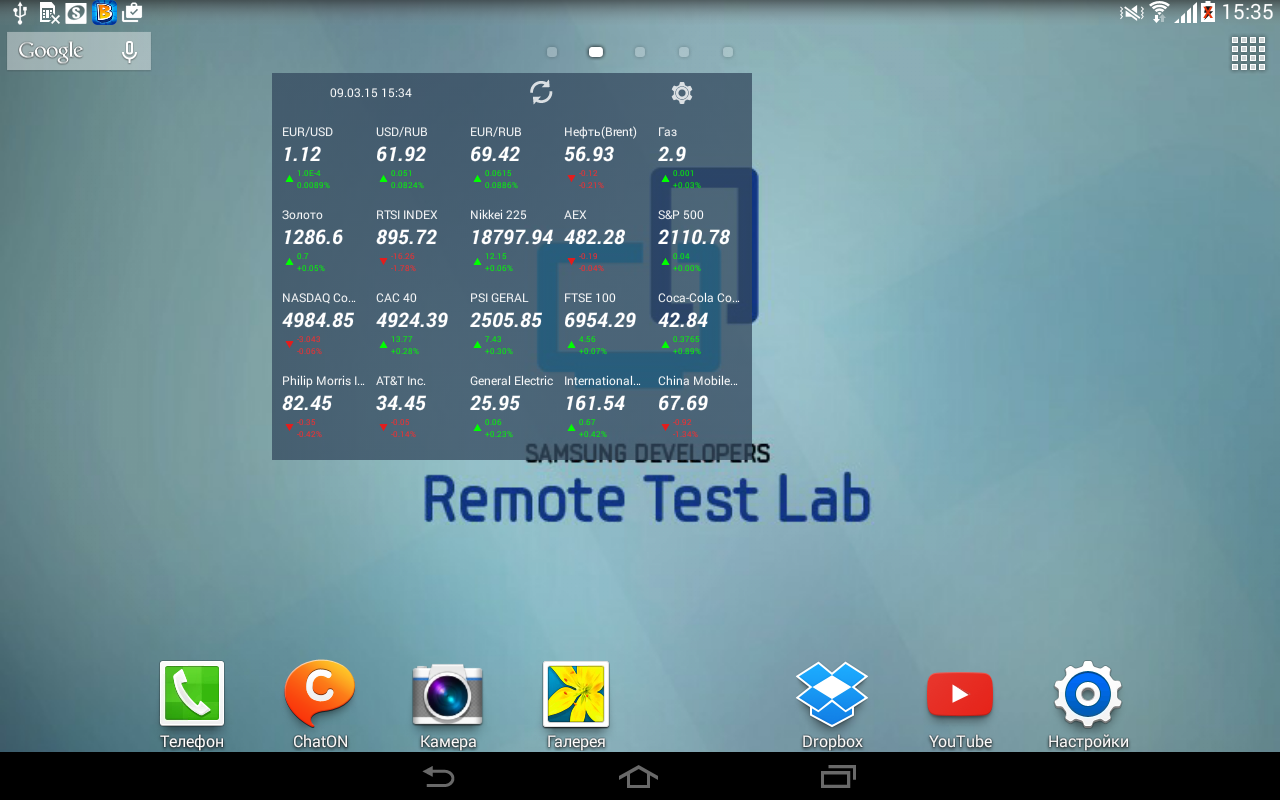Image resolution: width=1280 pixels, height=800 pixels.
Task: Tap the status bar clock 15:35
Action: [1247, 13]
